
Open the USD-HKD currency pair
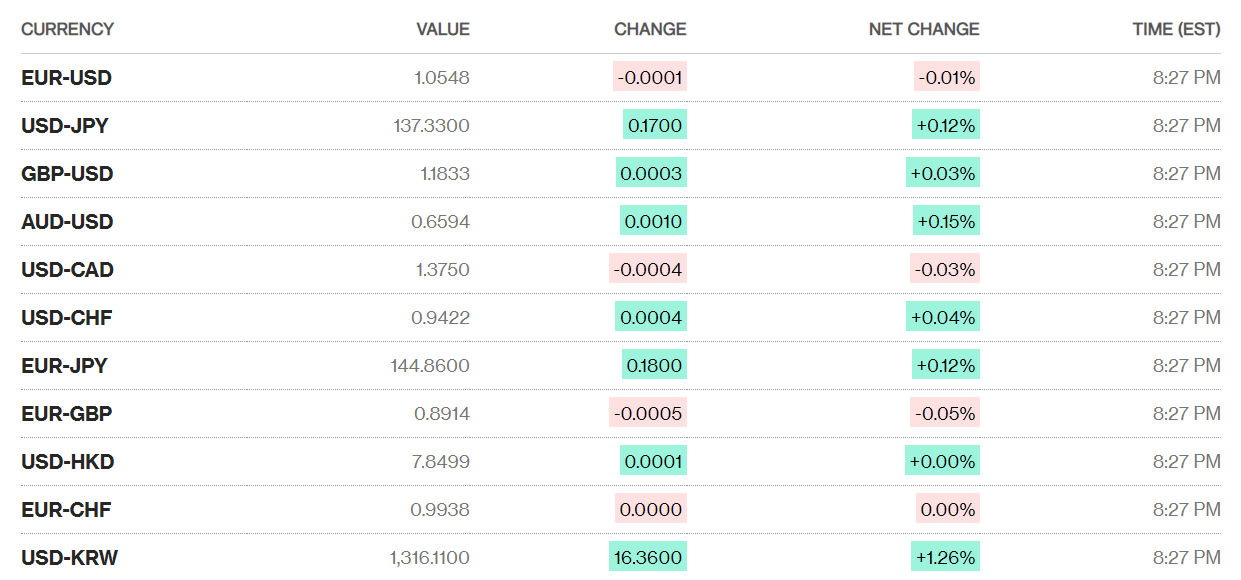(67, 462)
